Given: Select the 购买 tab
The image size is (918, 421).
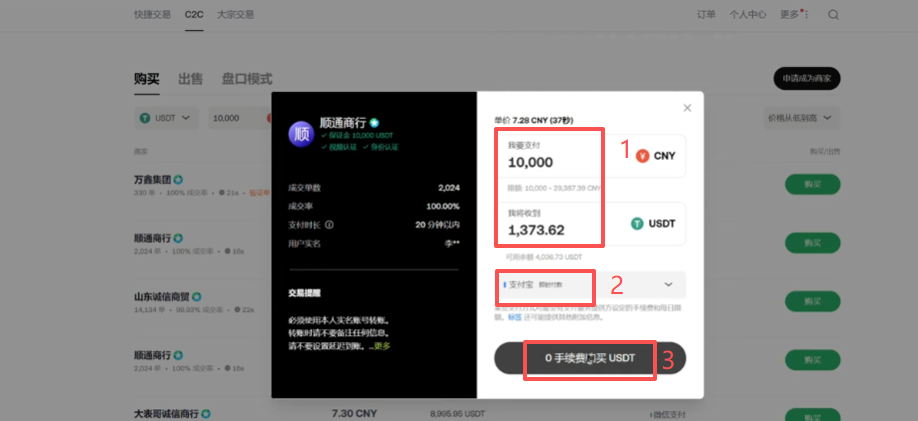Looking at the screenshot, I should [x=146, y=78].
